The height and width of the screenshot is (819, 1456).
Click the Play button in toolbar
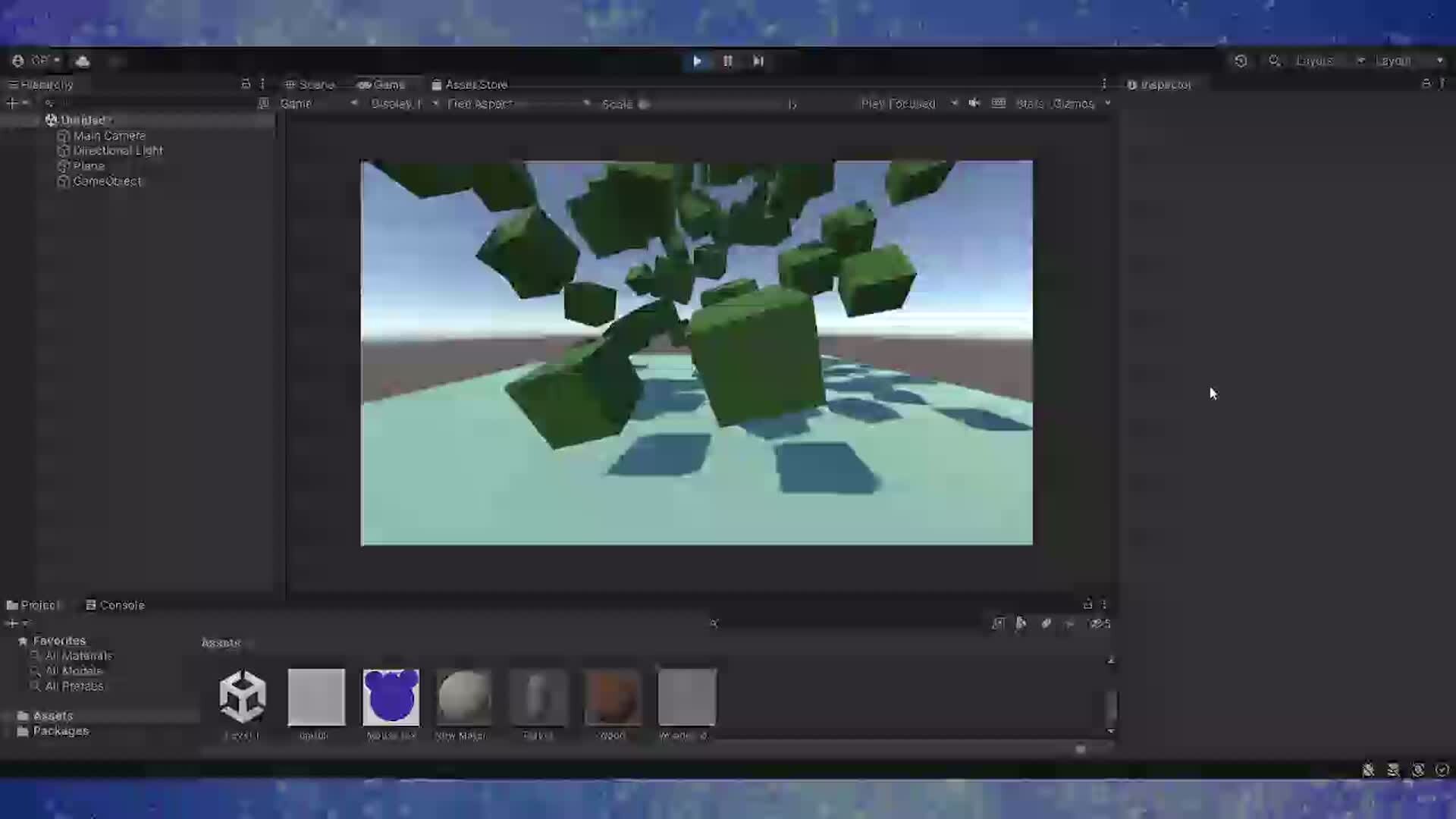click(697, 61)
